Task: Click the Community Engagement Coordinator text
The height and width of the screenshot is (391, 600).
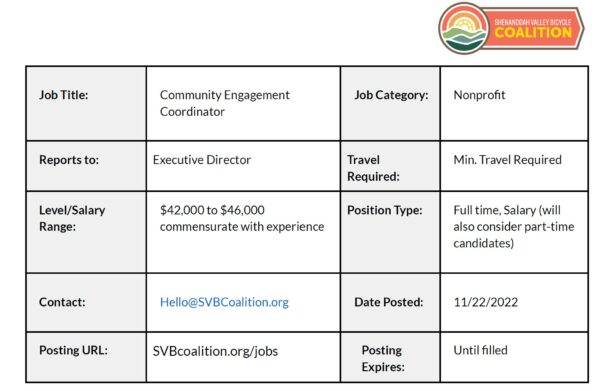Action: (225, 103)
